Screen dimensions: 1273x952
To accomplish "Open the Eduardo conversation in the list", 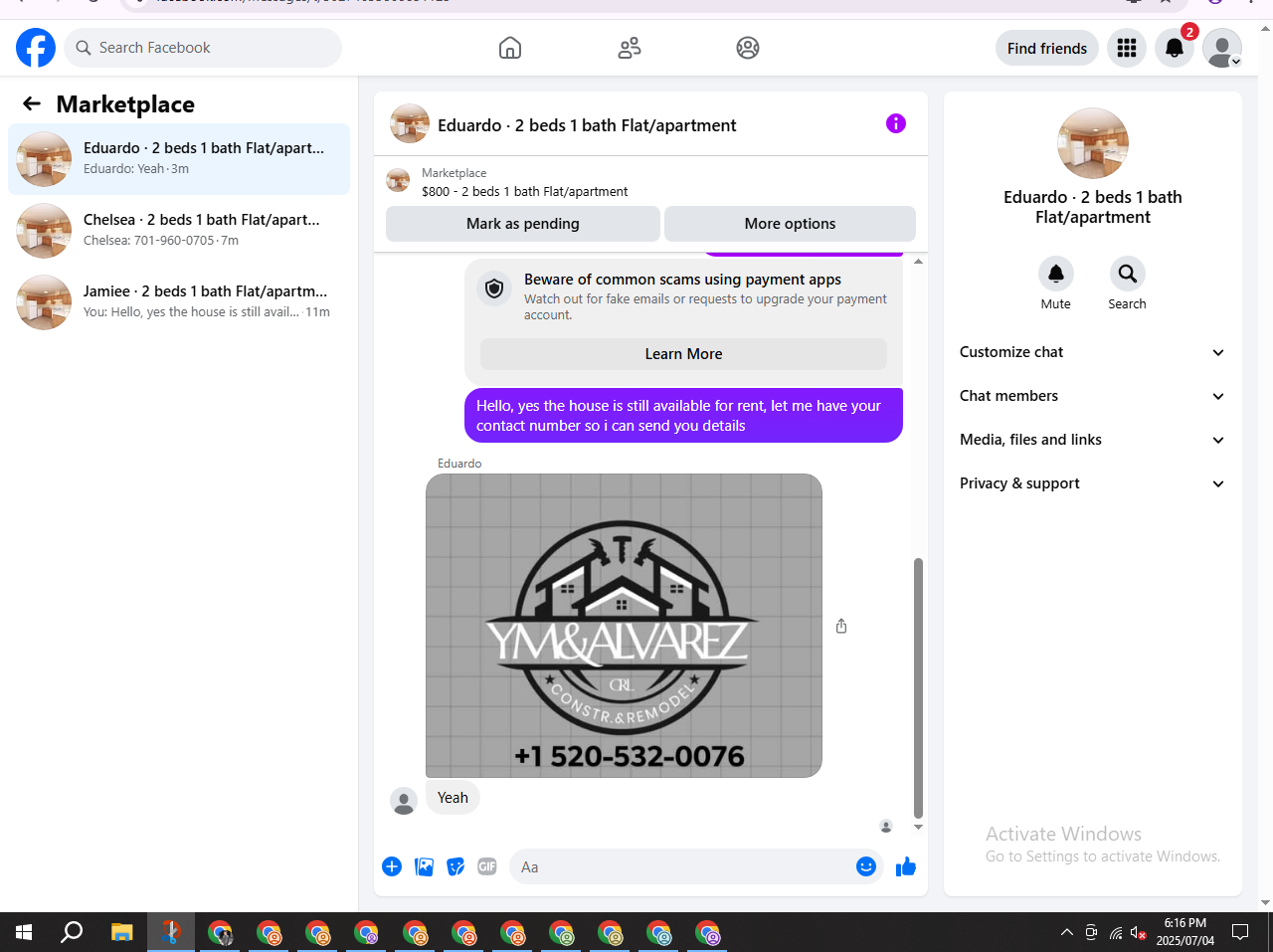I will (x=179, y=159).
